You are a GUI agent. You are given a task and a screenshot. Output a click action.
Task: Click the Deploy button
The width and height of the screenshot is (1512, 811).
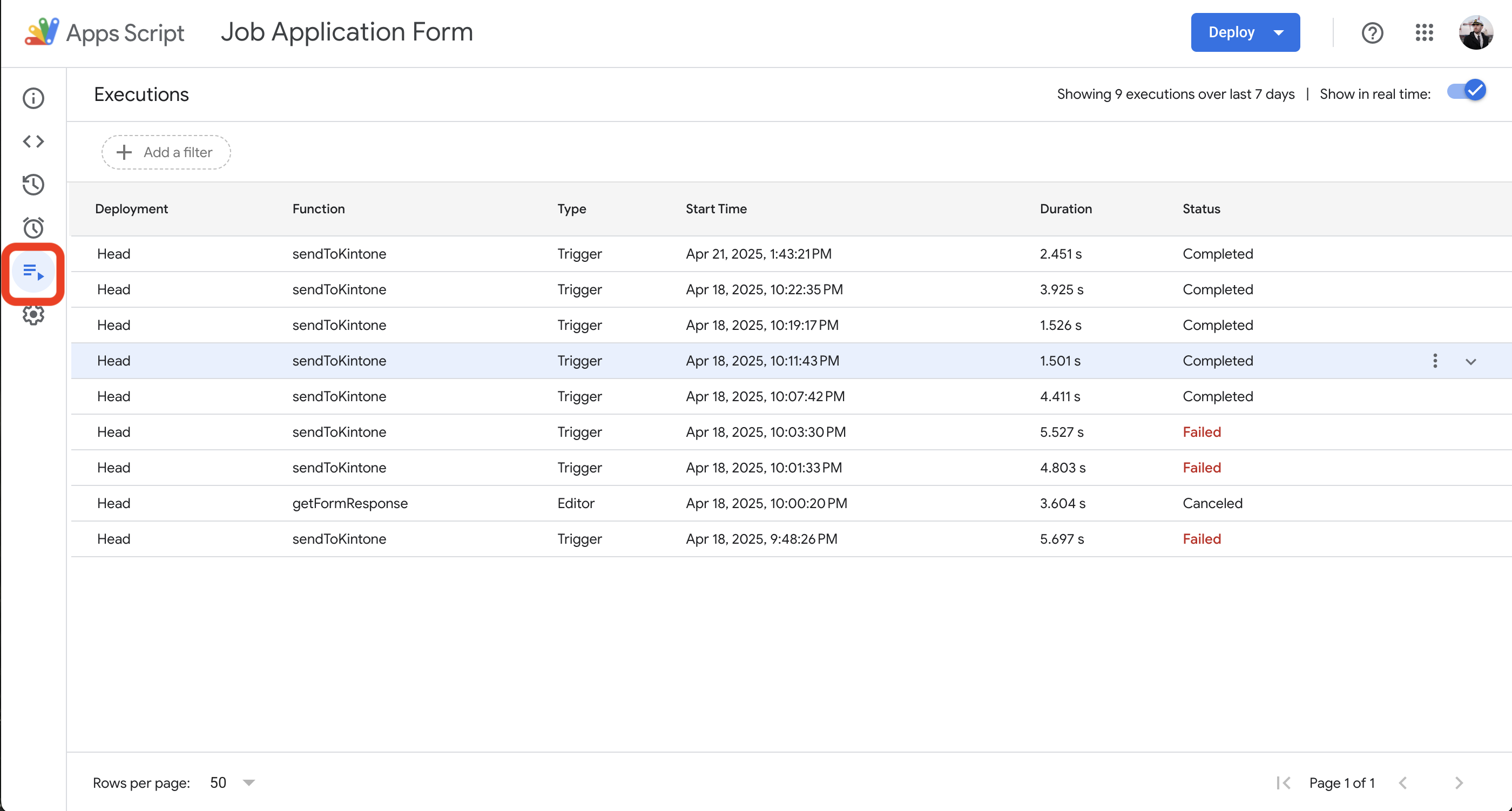tap(1231, 32)
